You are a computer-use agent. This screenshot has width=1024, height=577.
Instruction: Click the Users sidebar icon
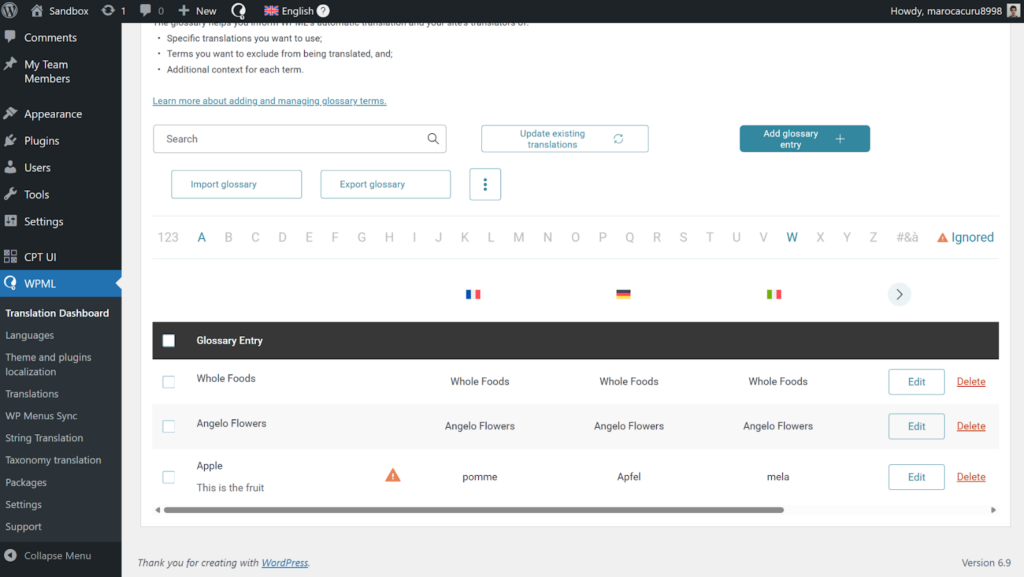(x=10, y=167)
